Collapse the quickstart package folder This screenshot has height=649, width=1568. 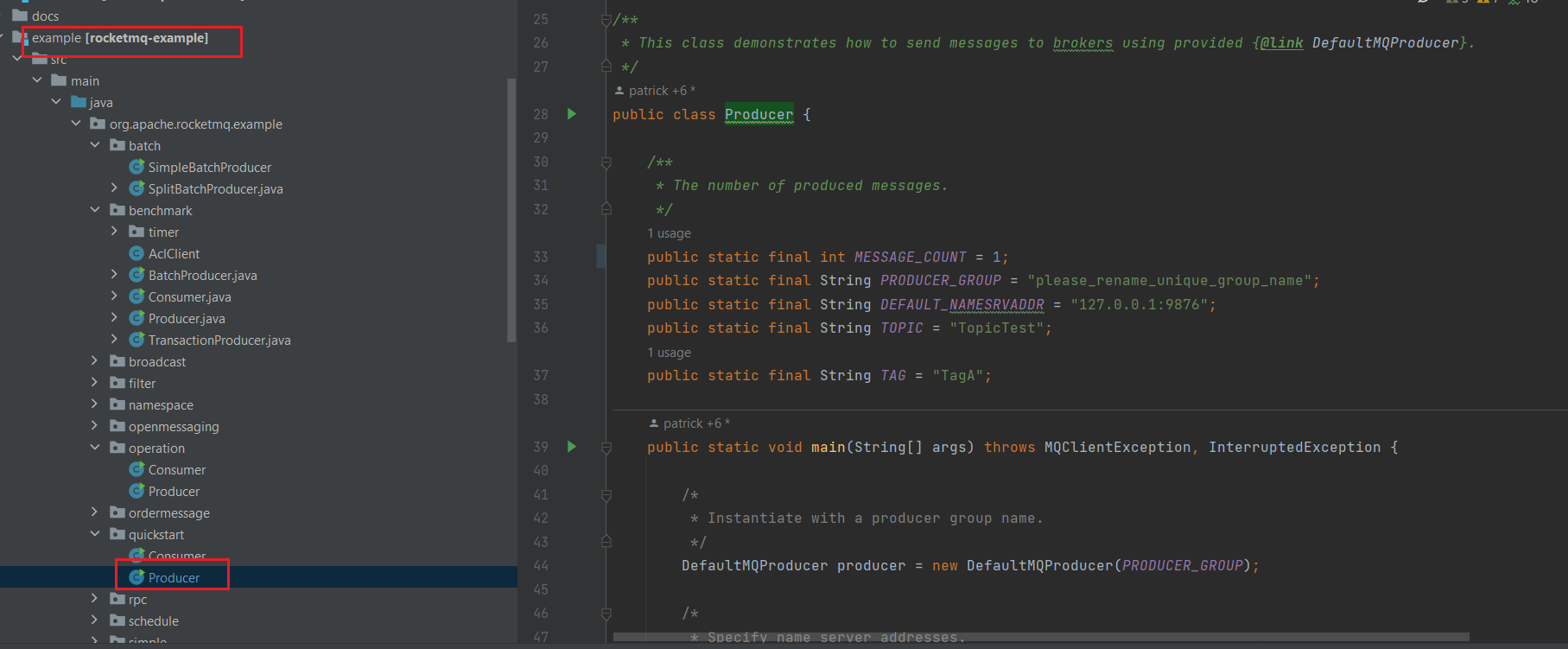point(95,534)
